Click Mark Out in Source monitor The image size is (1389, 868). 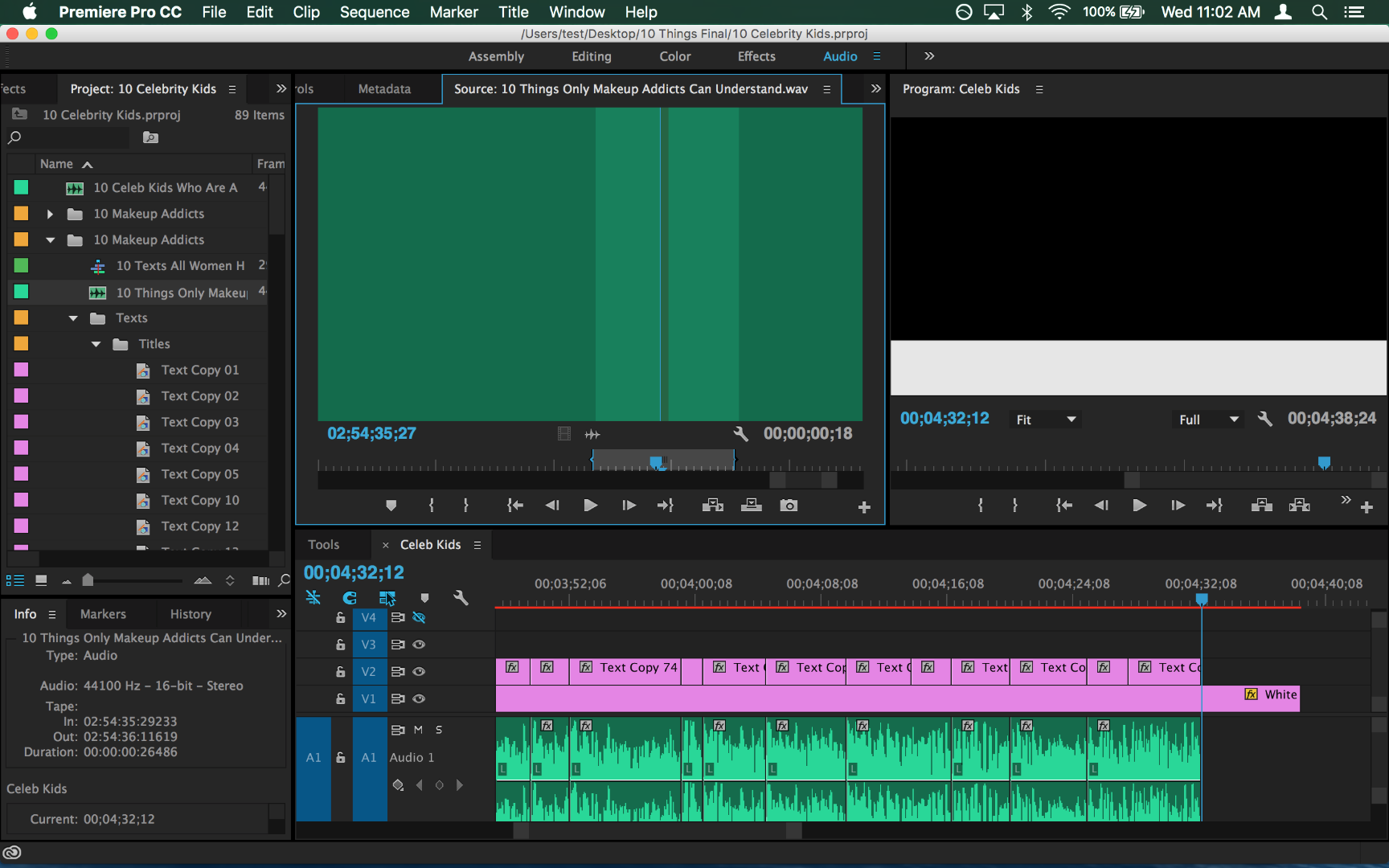pos(466,506)
